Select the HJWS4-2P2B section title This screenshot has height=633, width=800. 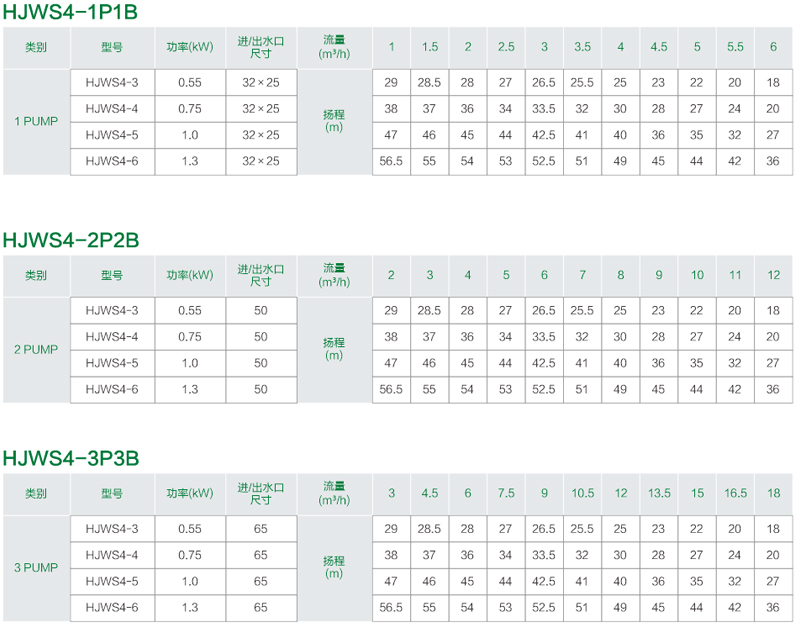pyautogui.click(x=71, y=240)
